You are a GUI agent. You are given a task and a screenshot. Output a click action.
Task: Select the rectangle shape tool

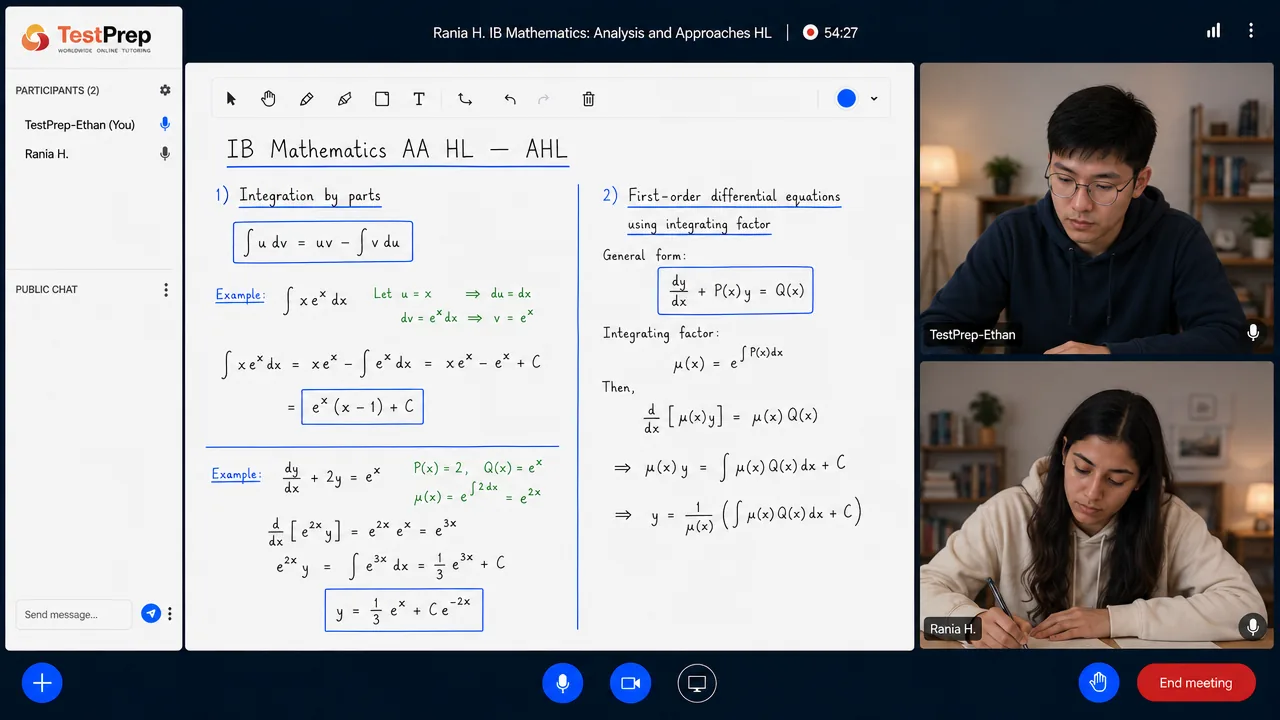point(382,99)
